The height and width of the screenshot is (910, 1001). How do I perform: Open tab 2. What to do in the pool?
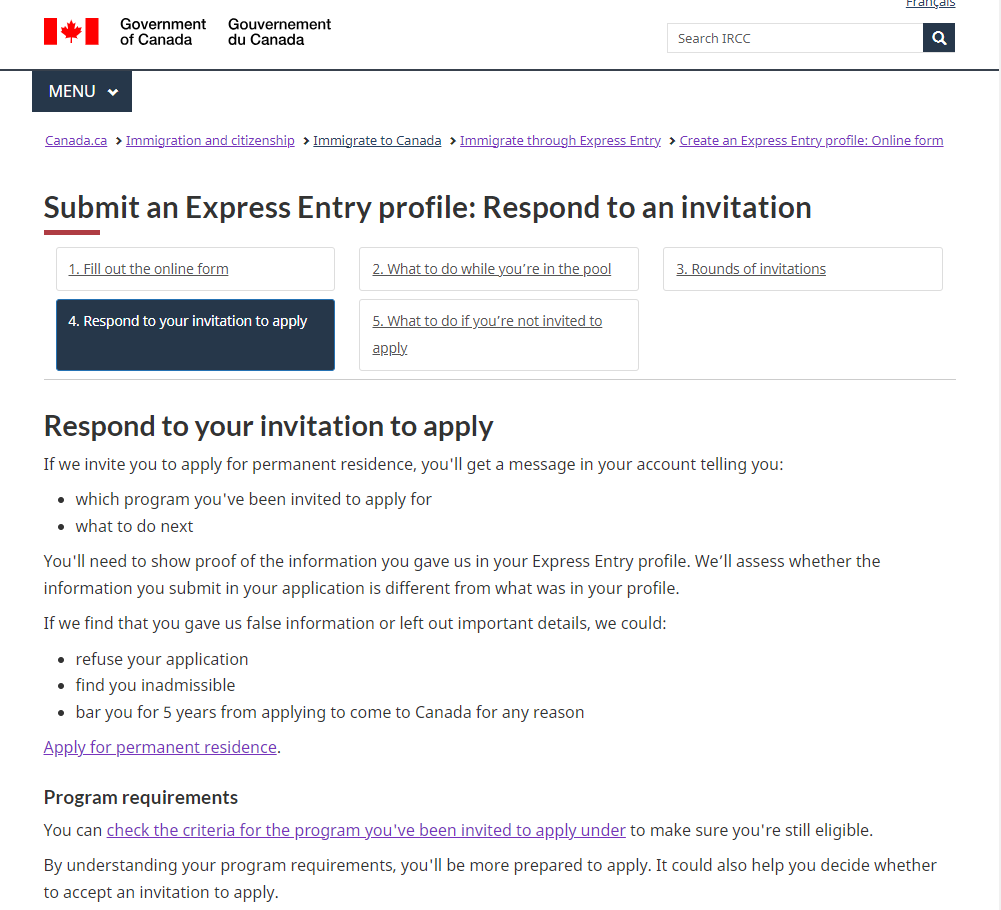(491, 269)
